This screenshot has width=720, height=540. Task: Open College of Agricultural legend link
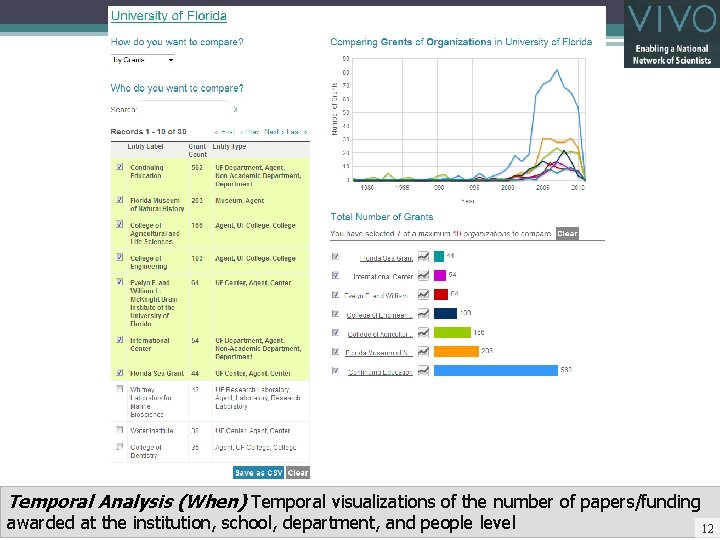pyautogui.click(x=379, y=334)
